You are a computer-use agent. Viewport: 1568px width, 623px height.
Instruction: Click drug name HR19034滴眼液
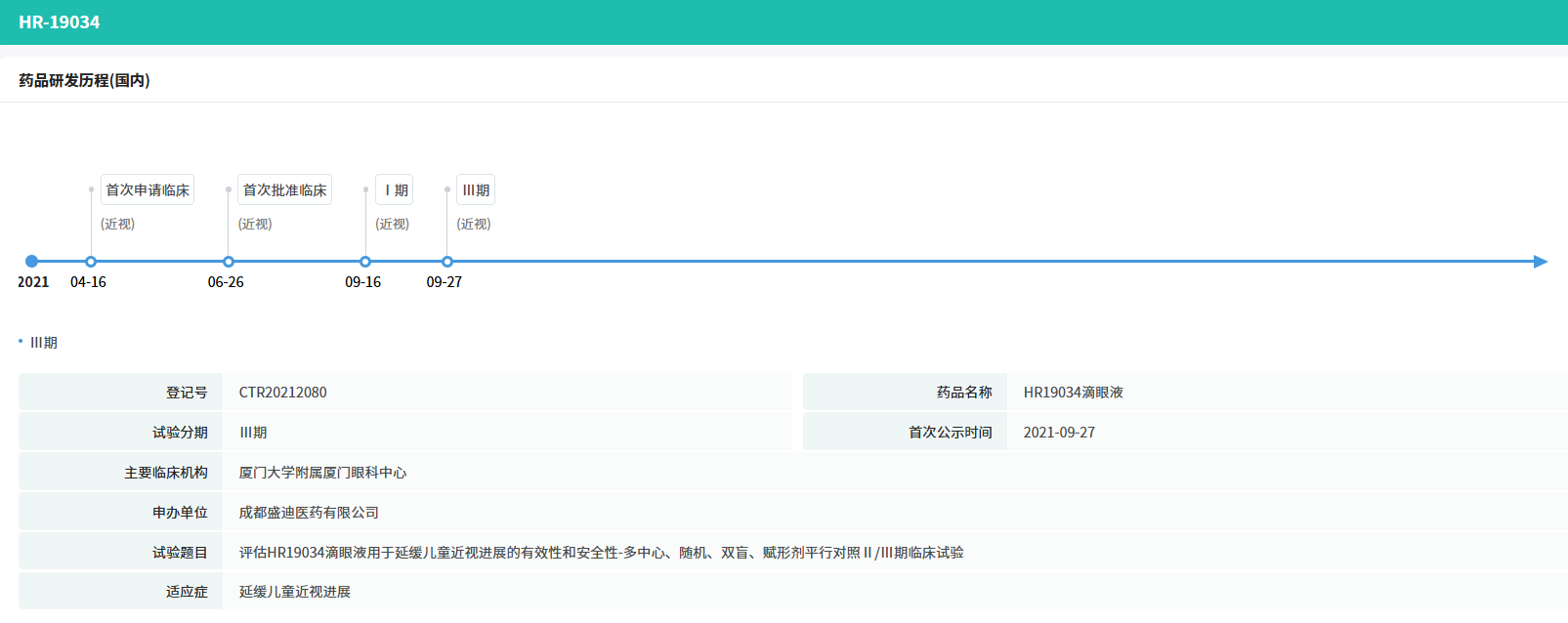pos(1073,393)
